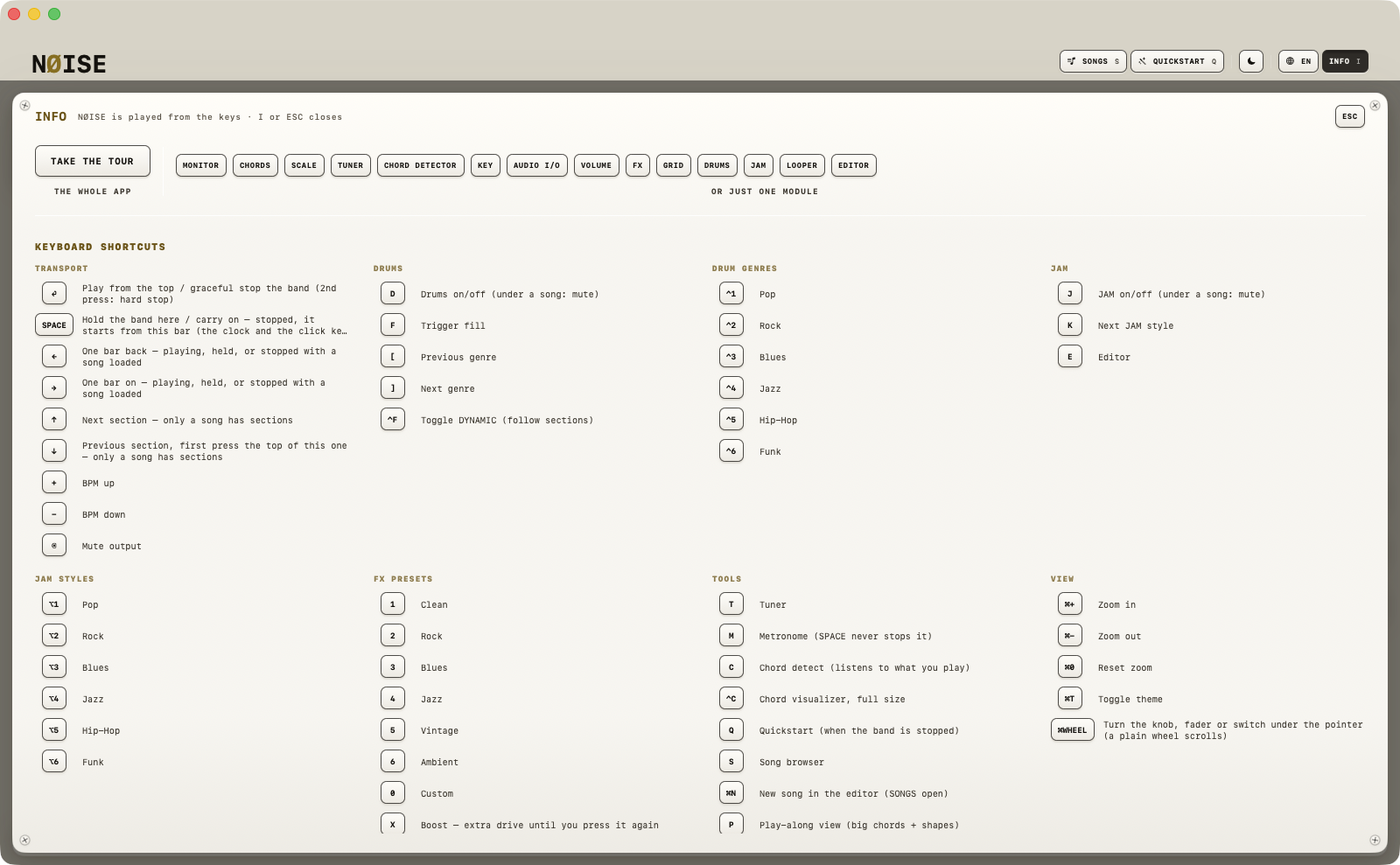Start the CHORD DETECTOR module tour
Screen dimensions: 1400x865
point(421,165)
